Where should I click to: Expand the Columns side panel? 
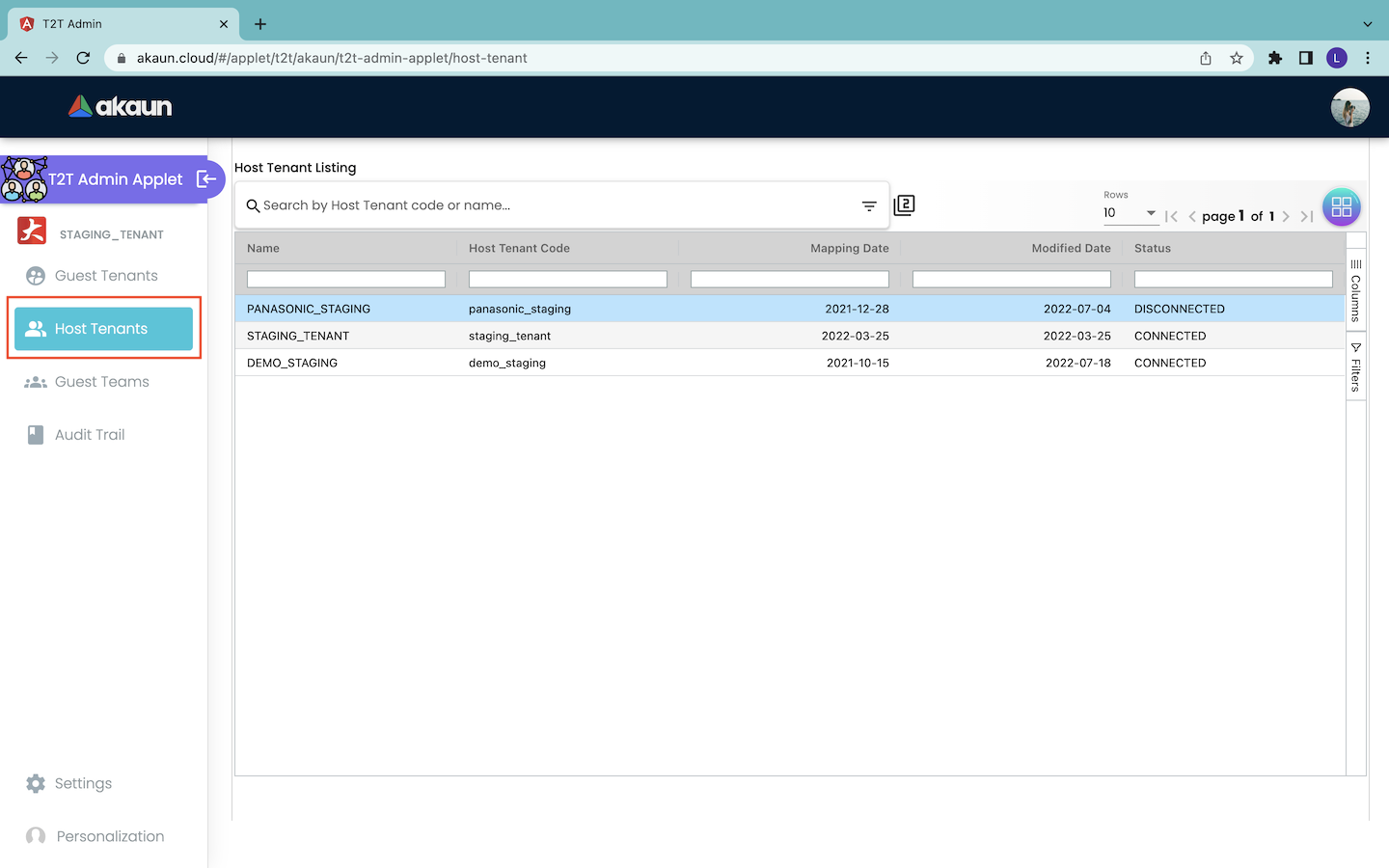tap(1355, 289)
